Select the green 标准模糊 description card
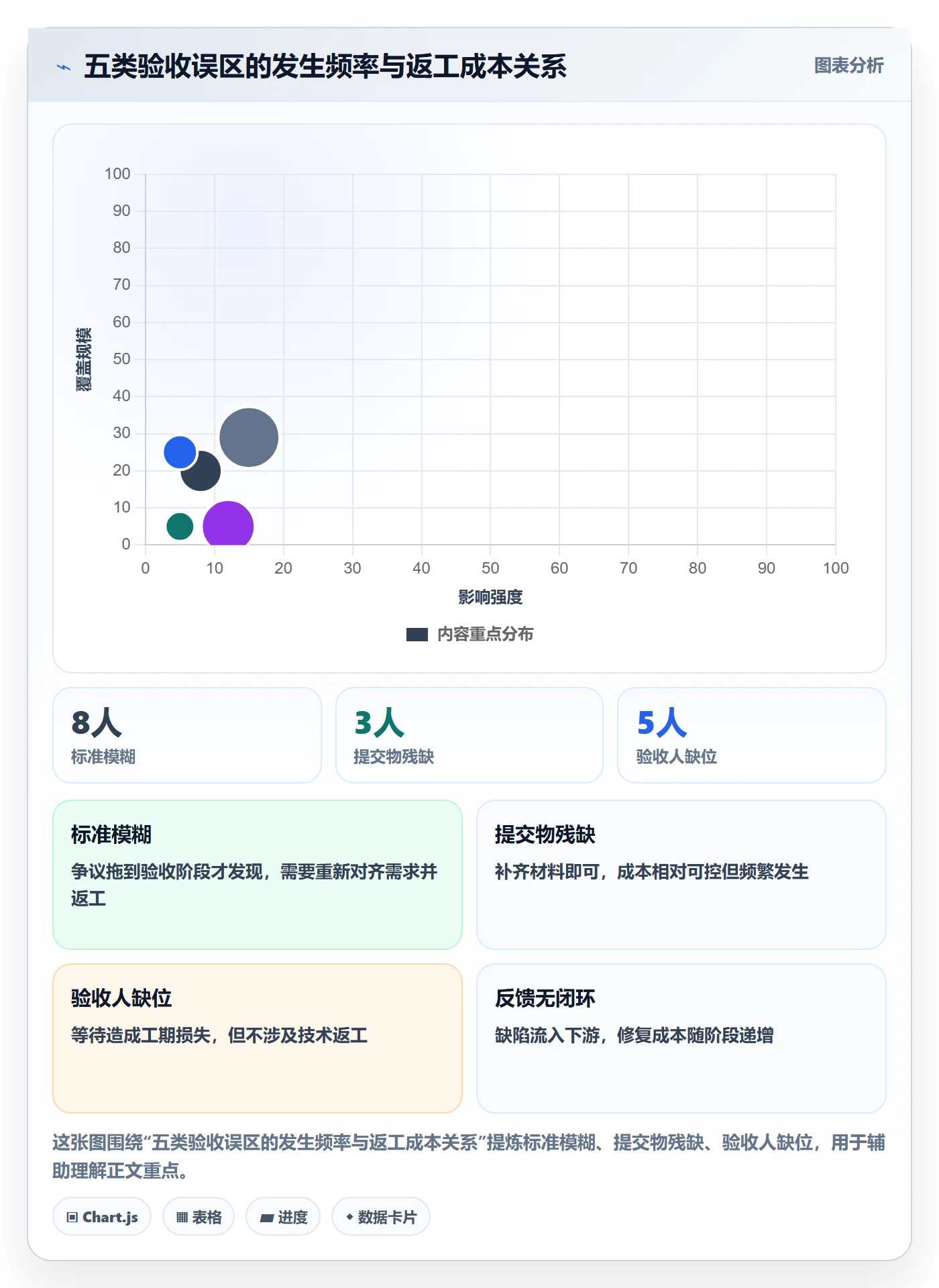Viewport: 939px width, 1288px height. pos(258,875)
